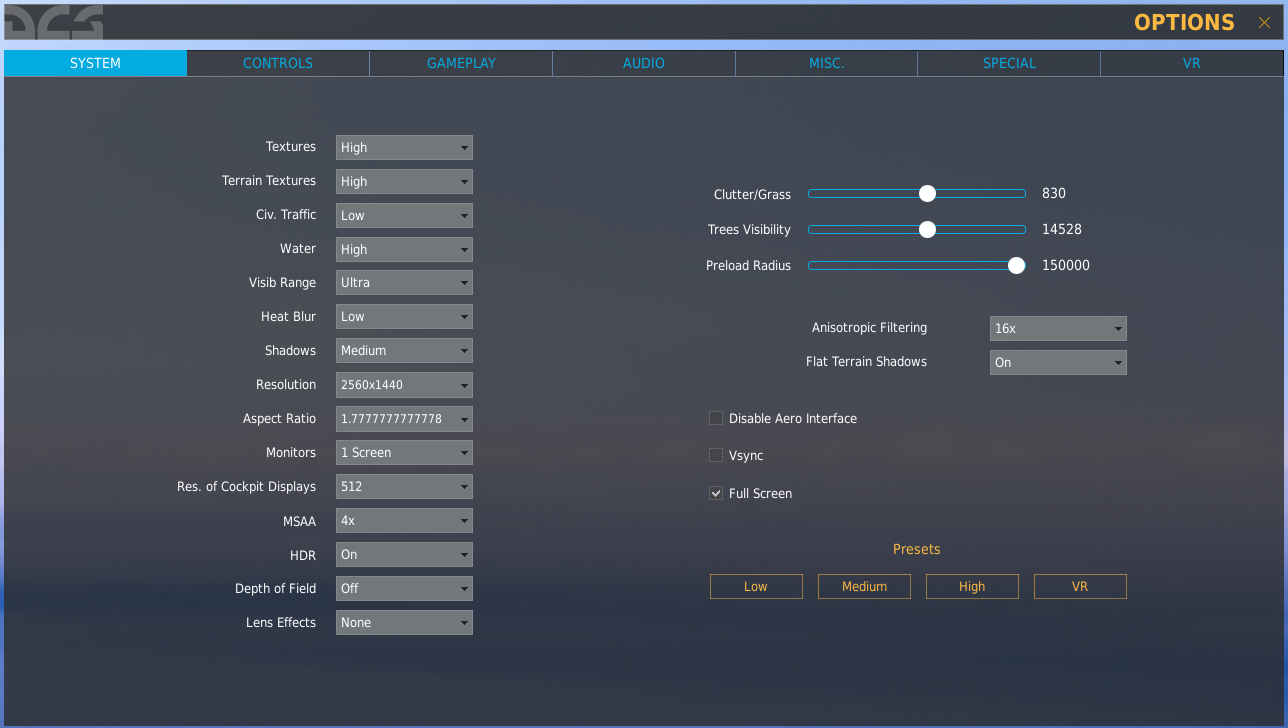Screen dimensions: 1288x728
Task: Go to the MISC. tab
Action: (827, 63)
